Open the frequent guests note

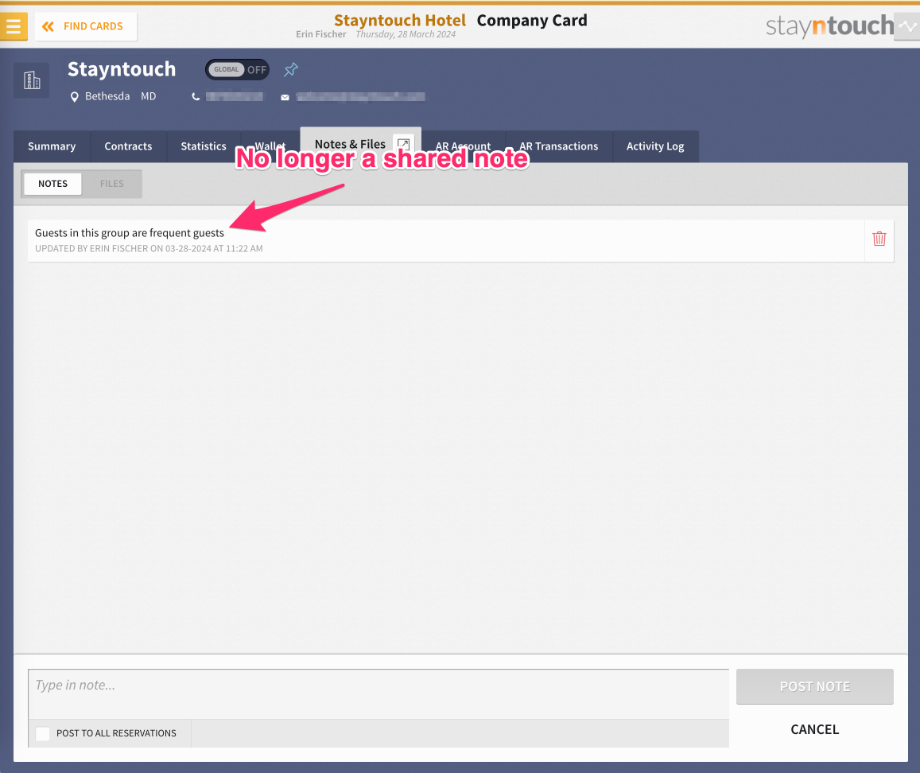pos(446,241)
